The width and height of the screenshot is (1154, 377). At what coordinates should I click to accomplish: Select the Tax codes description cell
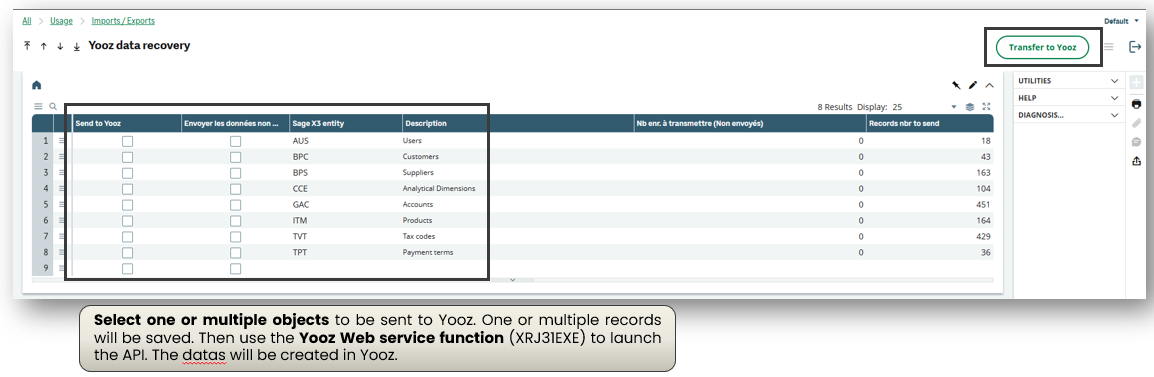pos(518,237)
